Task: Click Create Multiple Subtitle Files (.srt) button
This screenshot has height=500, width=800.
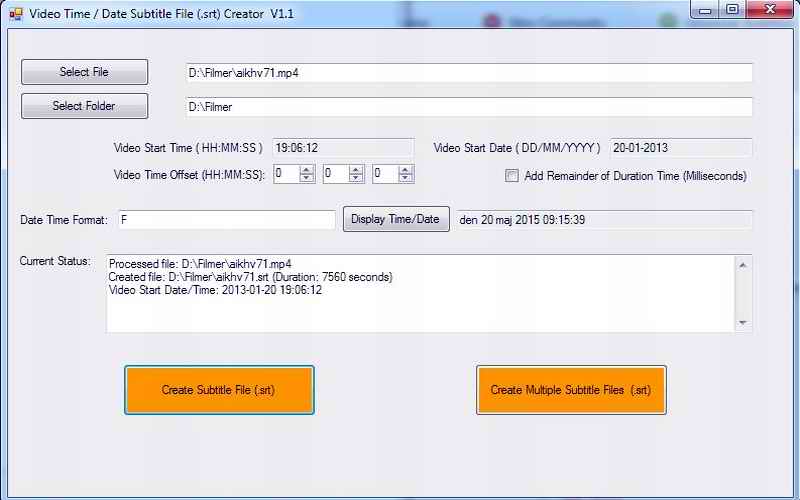Action: pos(571,390)
